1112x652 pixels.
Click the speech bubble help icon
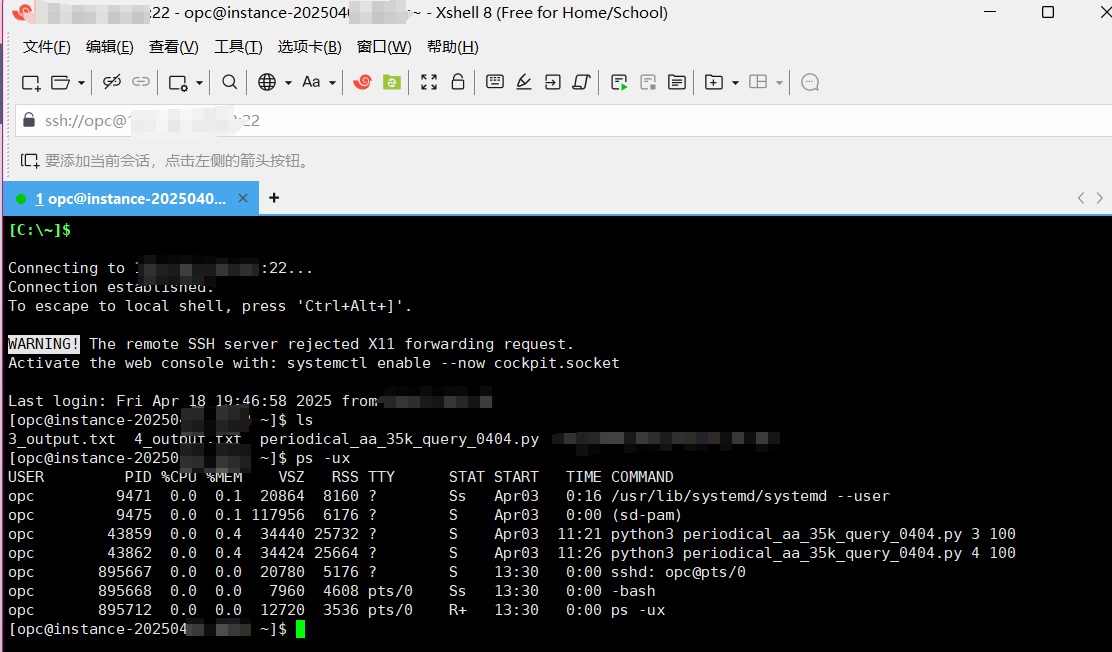click(x=810, y=83)
